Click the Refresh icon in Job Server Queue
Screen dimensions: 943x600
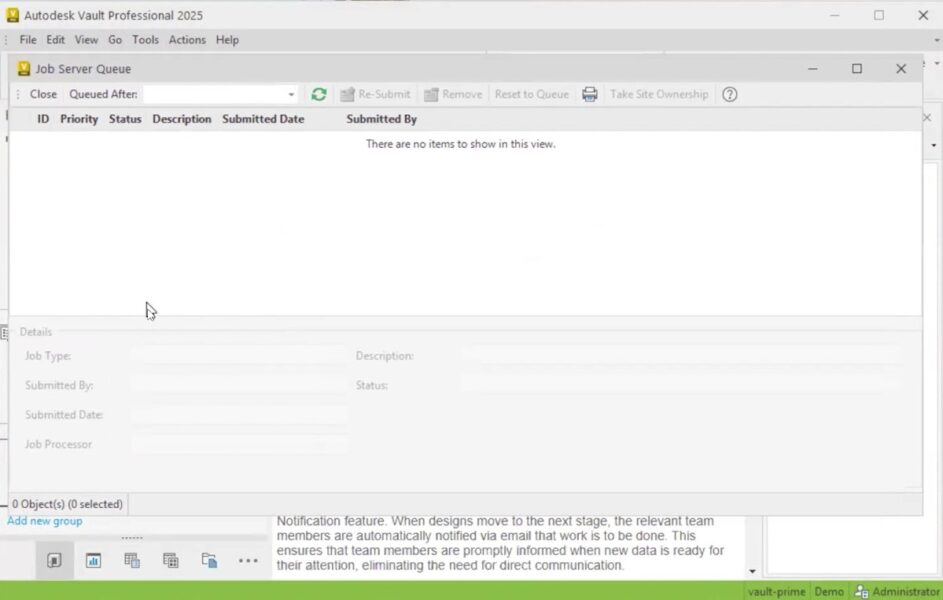(x=318, y=94)
